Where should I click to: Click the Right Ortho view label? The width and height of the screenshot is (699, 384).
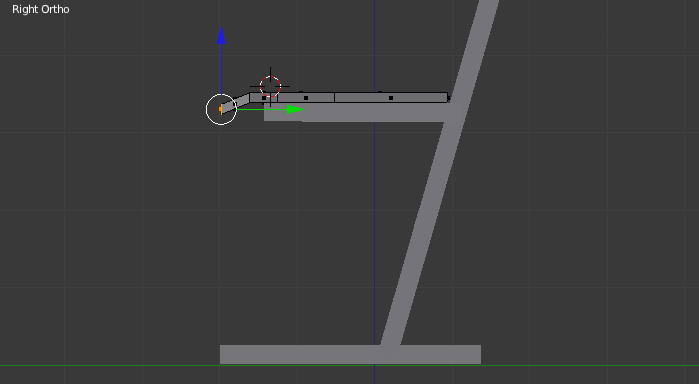(41, 9)
